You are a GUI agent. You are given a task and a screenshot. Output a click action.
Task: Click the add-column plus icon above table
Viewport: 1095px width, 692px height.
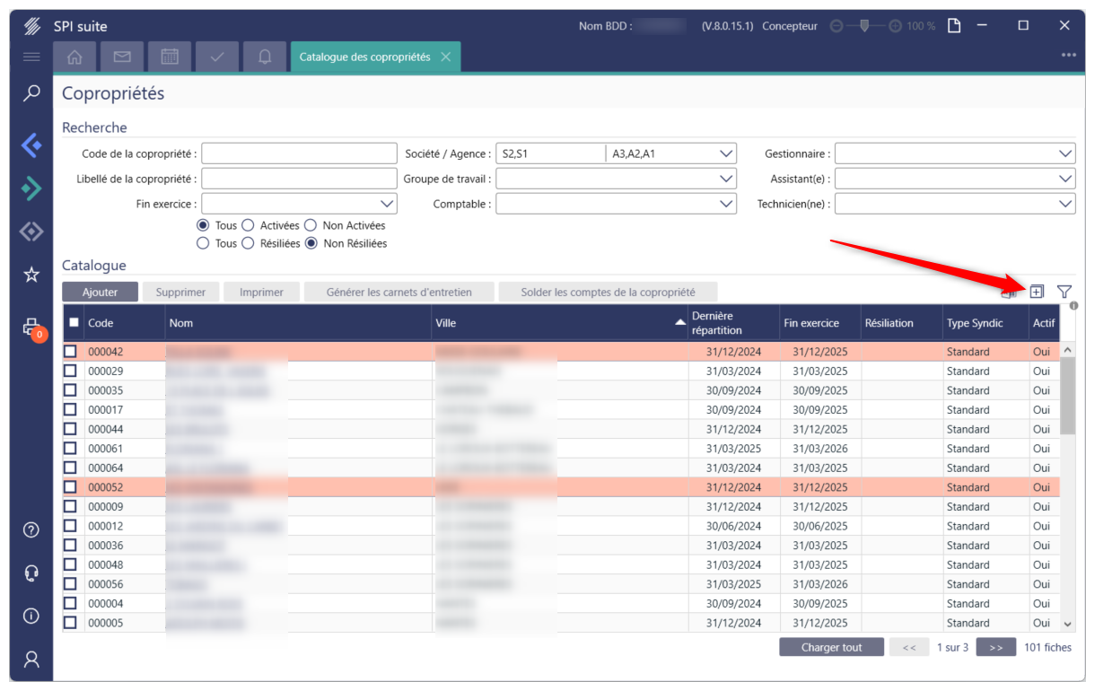pyautogui.click(x=1037, y=291)
